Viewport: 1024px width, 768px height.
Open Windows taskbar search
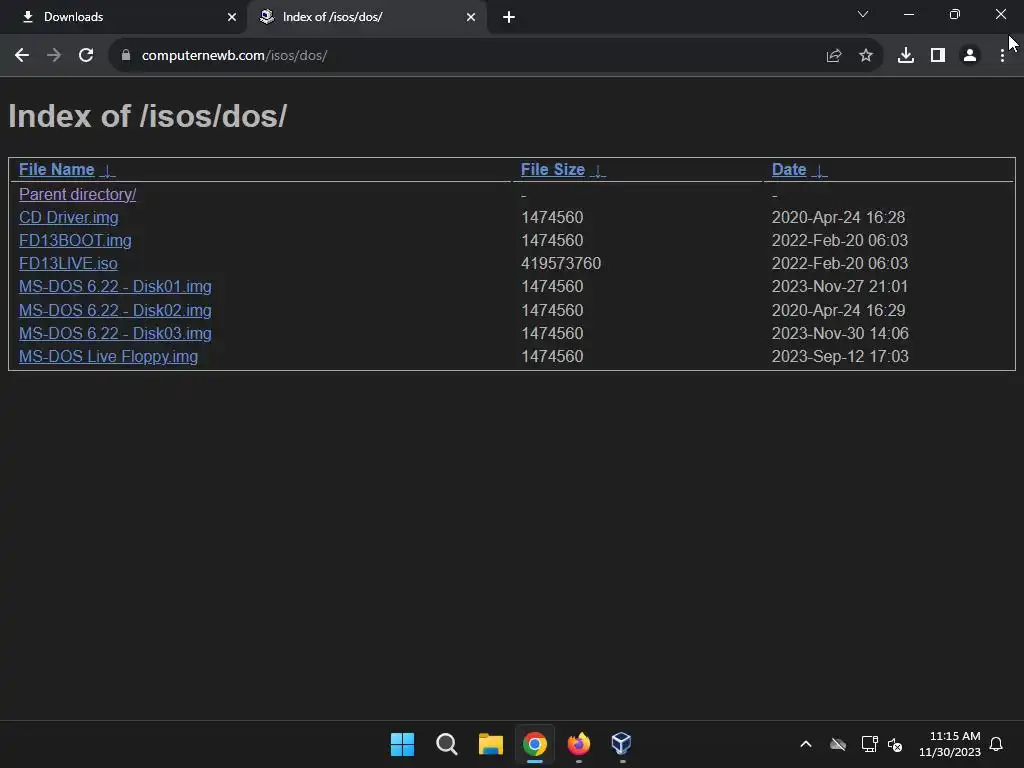click(x=447, y=744)
